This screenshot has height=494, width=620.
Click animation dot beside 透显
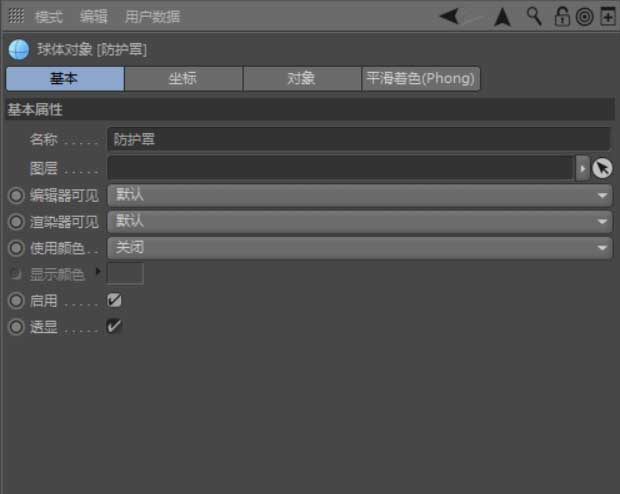coord(16,327)
